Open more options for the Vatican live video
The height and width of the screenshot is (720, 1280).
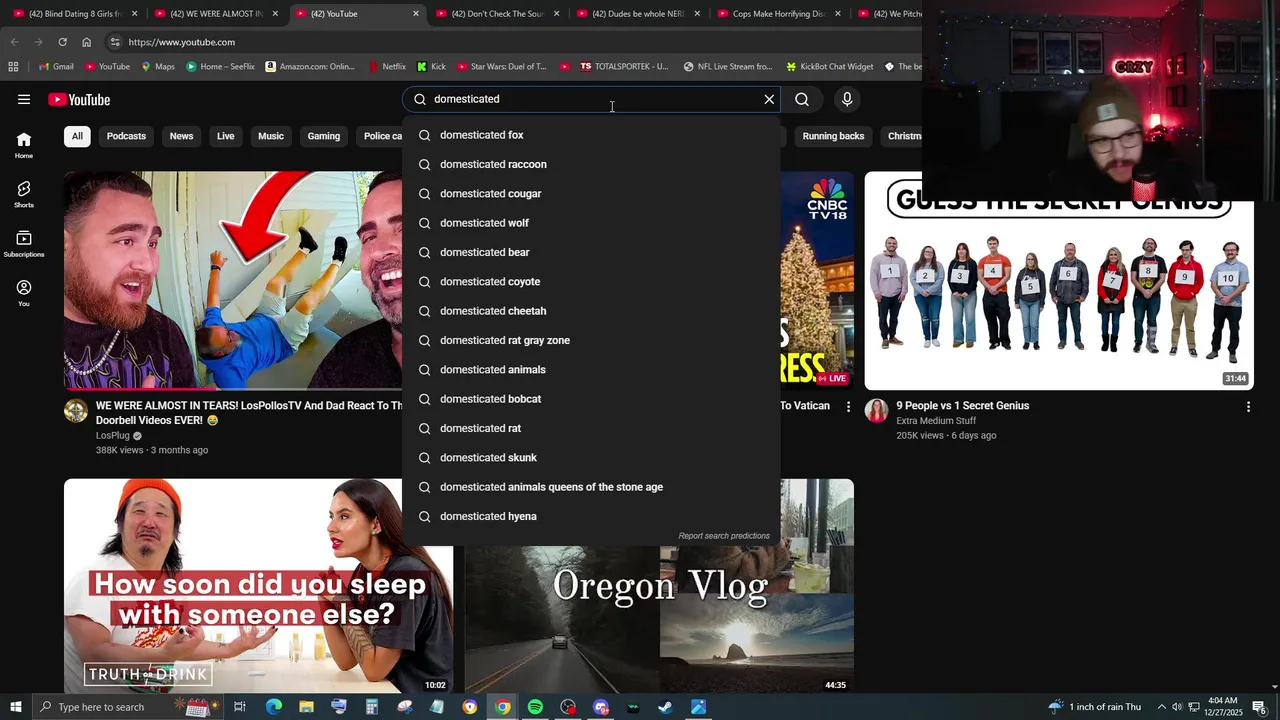848,407
